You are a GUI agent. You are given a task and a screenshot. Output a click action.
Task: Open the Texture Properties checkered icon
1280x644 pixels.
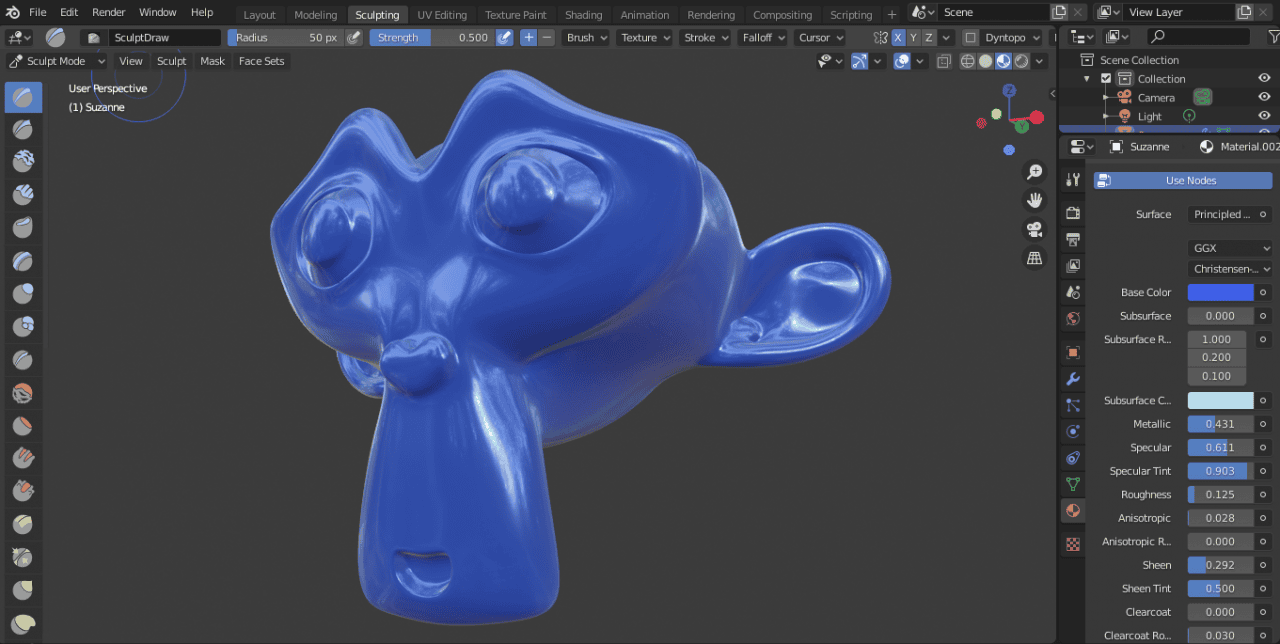click(x=1072, y=543)
